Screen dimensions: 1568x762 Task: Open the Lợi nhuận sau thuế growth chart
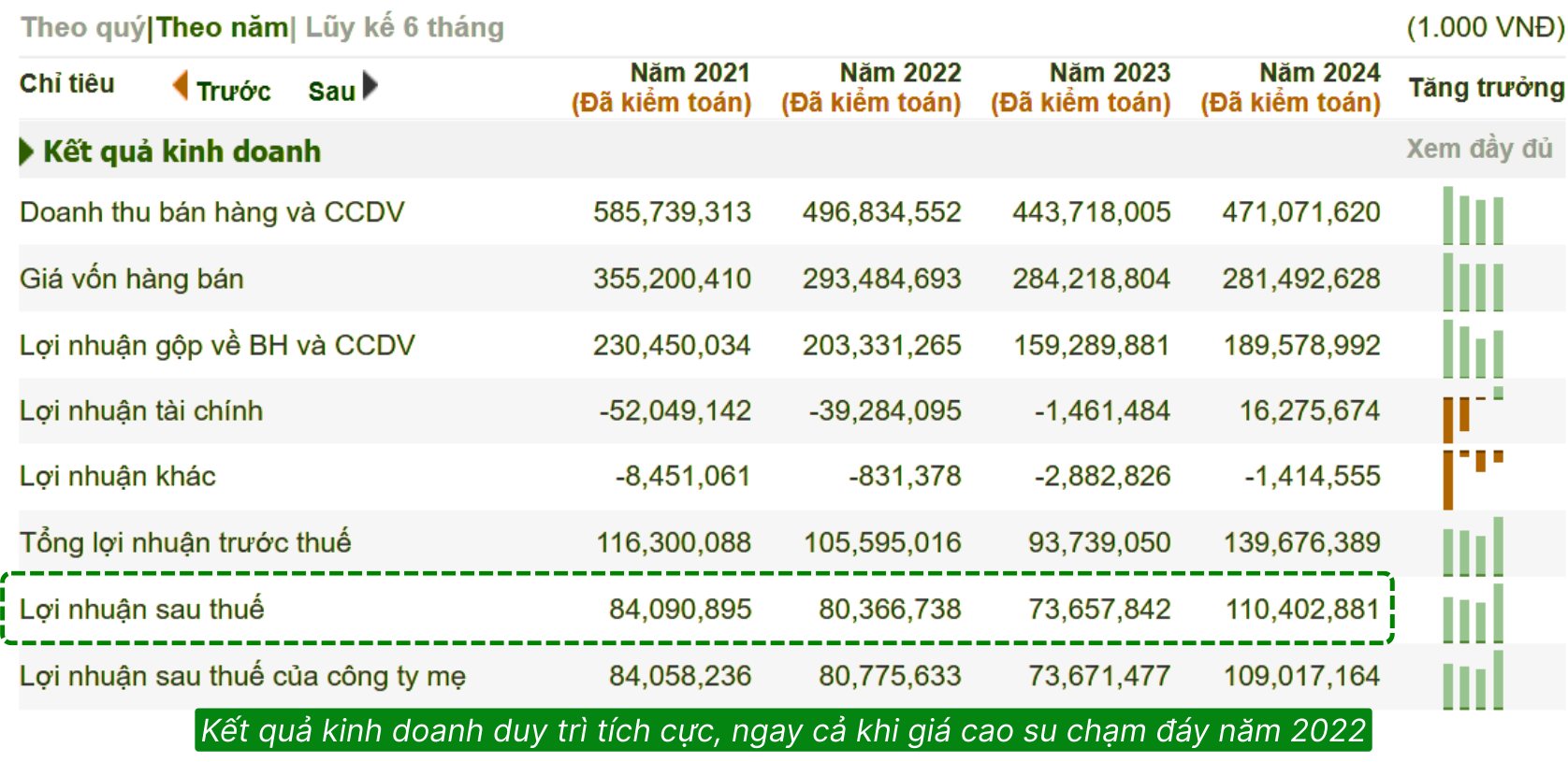(1473, 613)
